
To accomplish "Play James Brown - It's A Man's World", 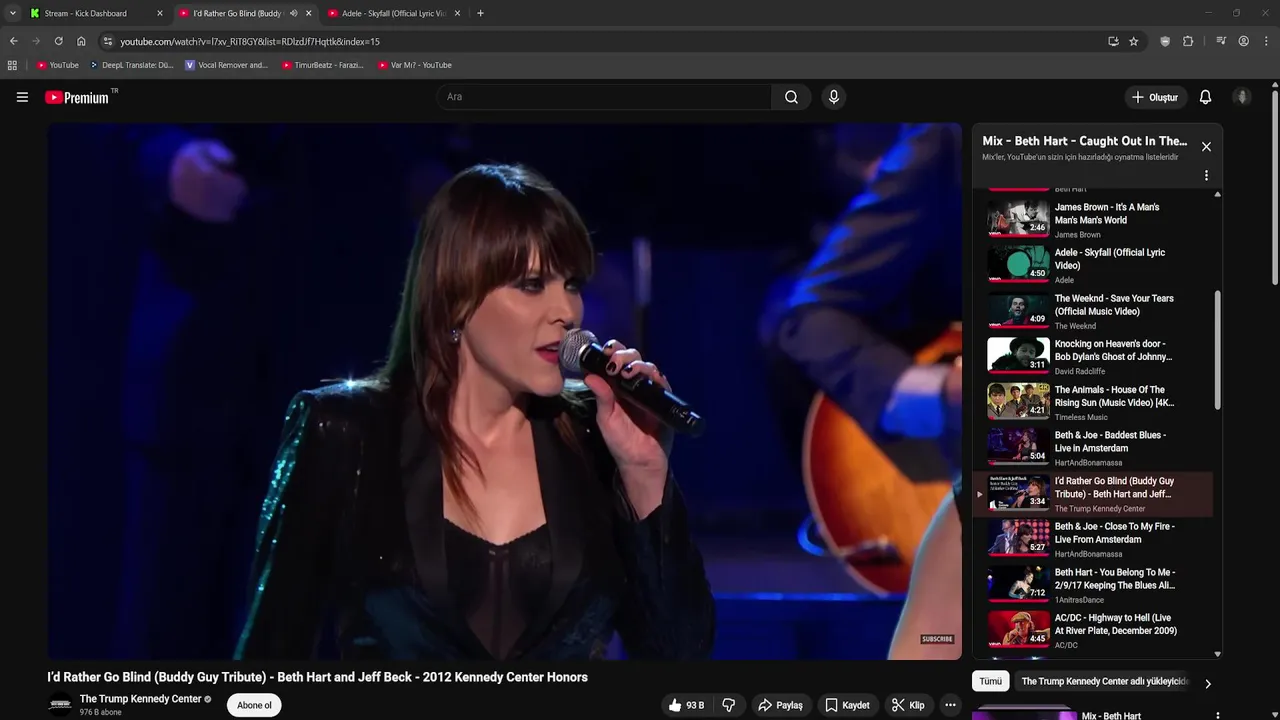I will pos(1093,219).
